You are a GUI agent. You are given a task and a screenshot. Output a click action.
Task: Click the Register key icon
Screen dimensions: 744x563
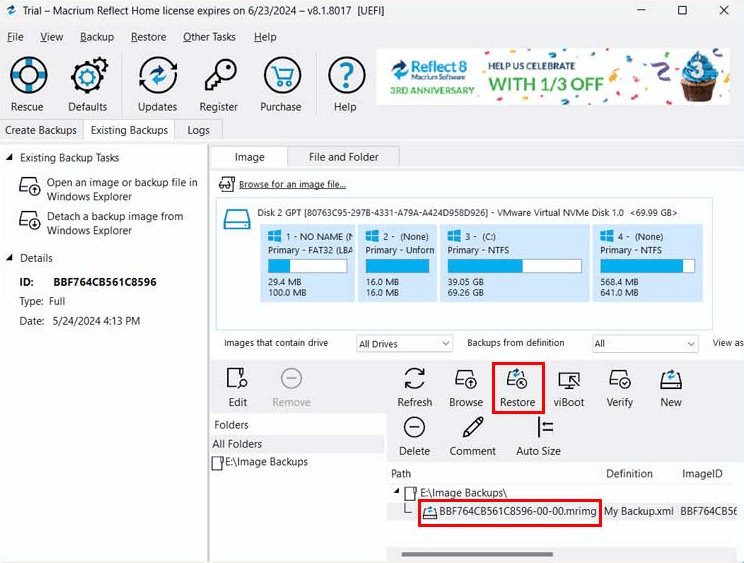tap(220, 75)
